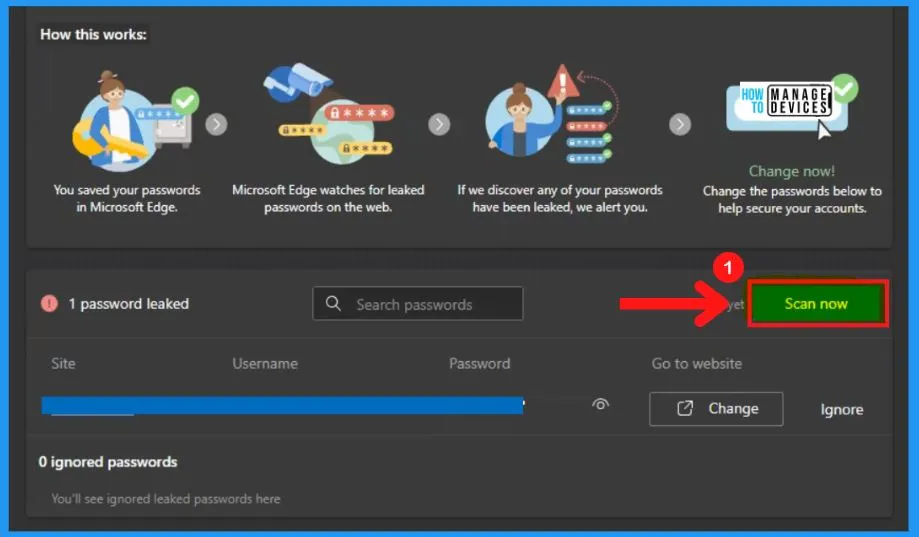Click the red leaked password alert icon

[x=49, y=304]
